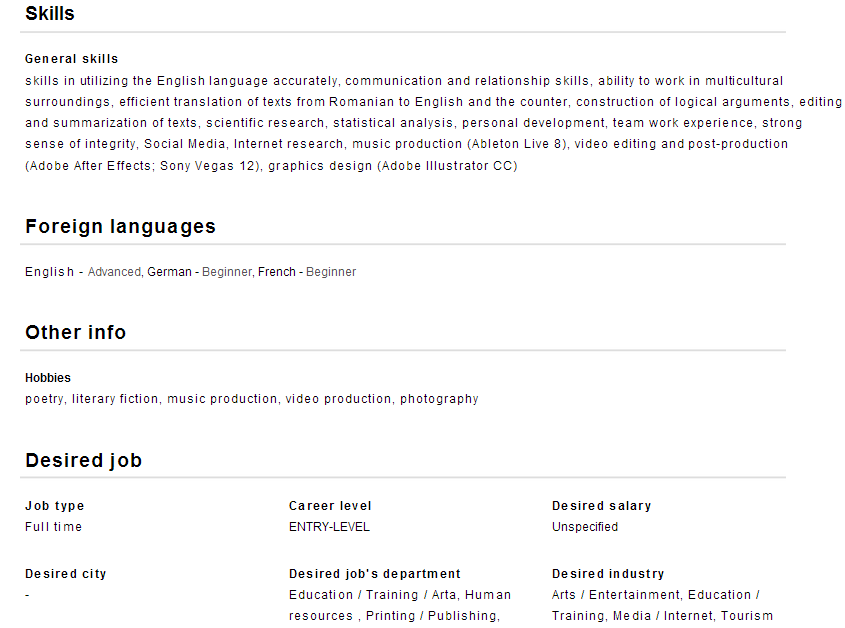
Task: Click the Desired industry label
Action: [608, 574]
